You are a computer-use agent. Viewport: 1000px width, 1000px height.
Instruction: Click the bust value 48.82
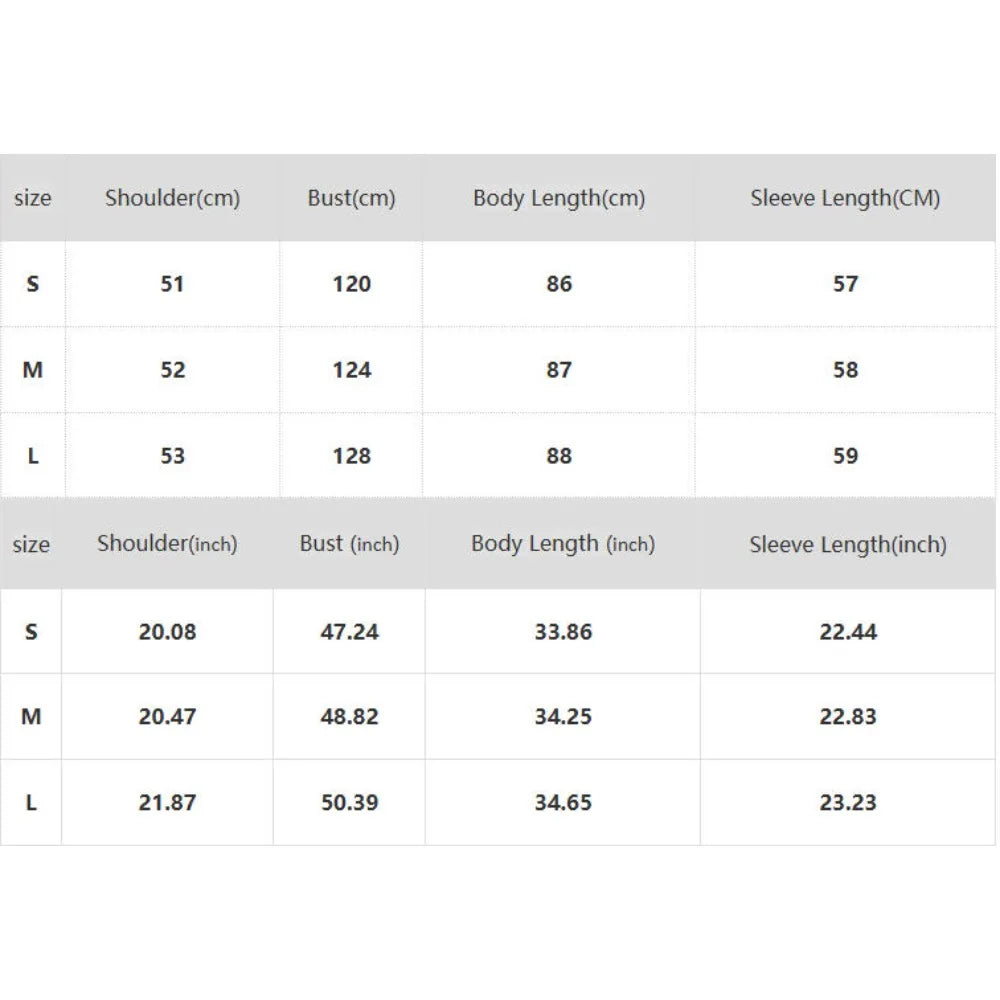[349, 717]
